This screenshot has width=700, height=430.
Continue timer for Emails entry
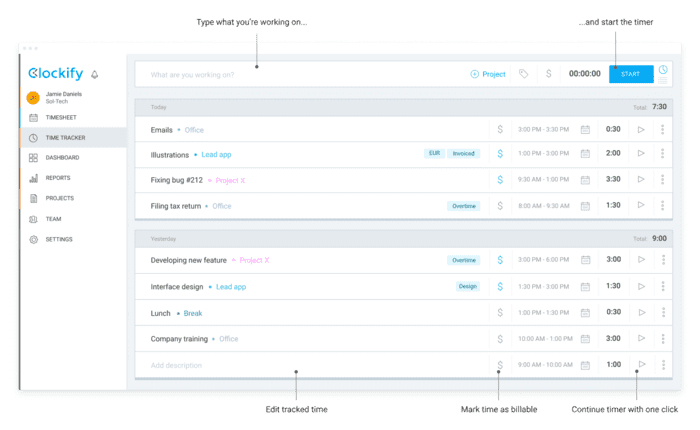tap(641, 129)
